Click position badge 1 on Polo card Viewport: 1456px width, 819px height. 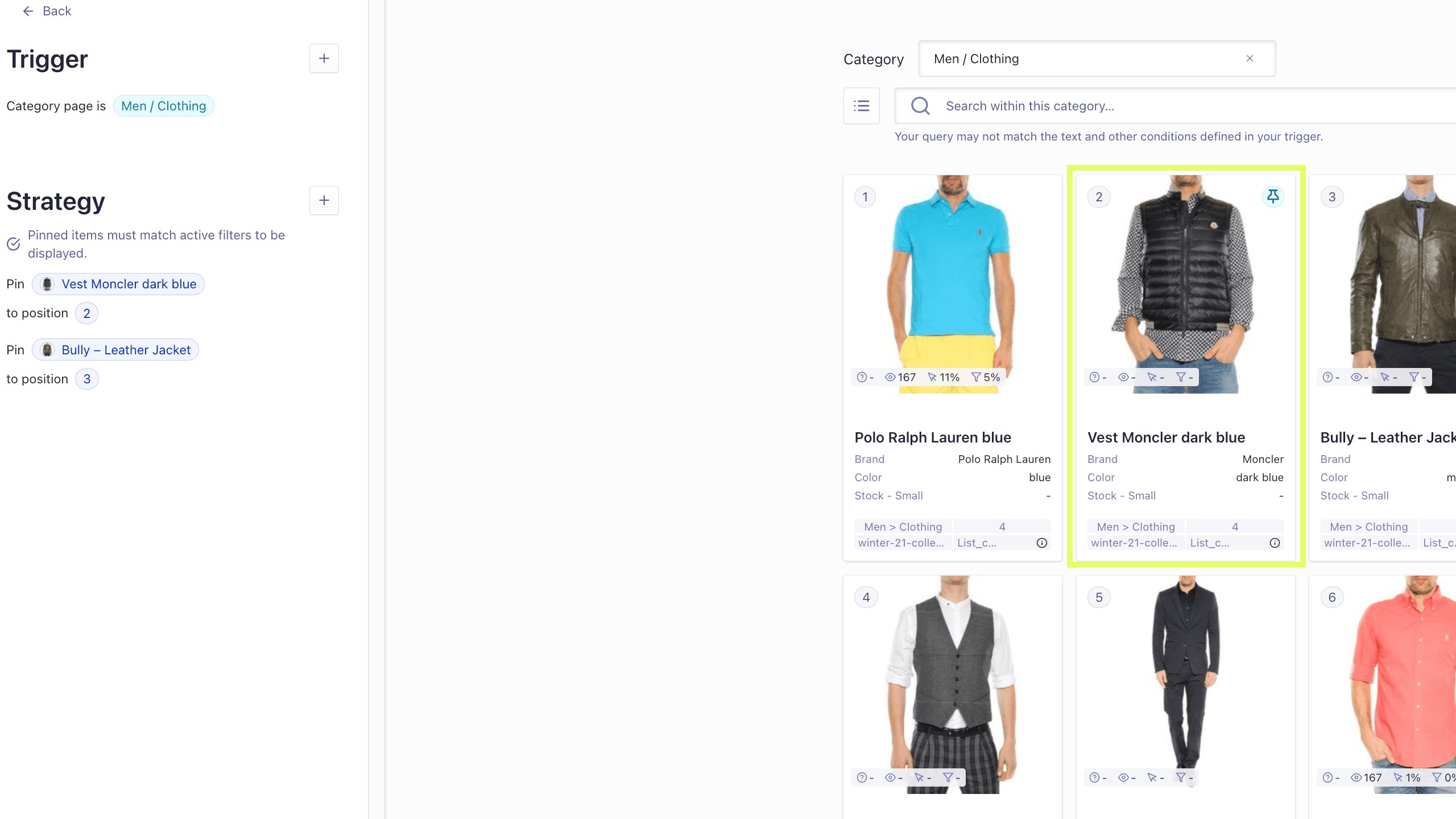pos(865,197)
